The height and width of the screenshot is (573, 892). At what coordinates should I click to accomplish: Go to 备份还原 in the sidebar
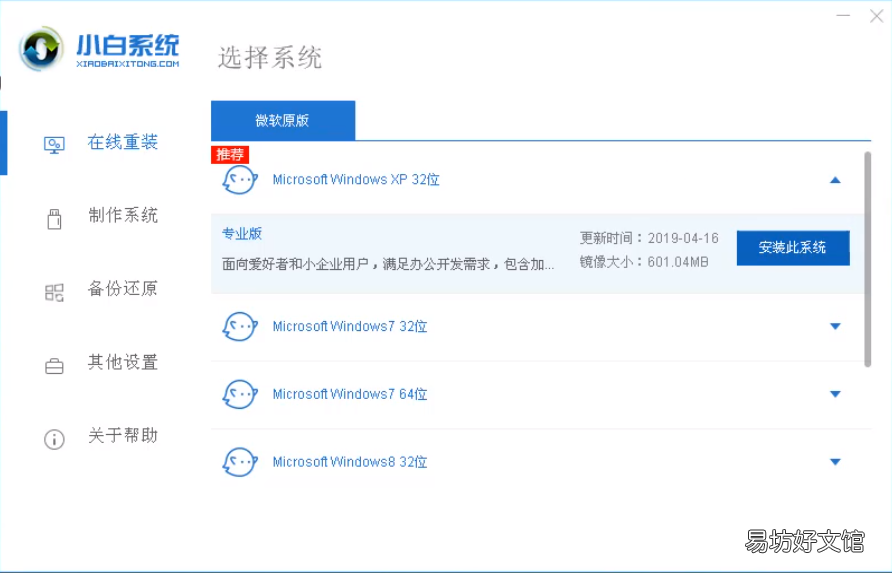[123, 289]
